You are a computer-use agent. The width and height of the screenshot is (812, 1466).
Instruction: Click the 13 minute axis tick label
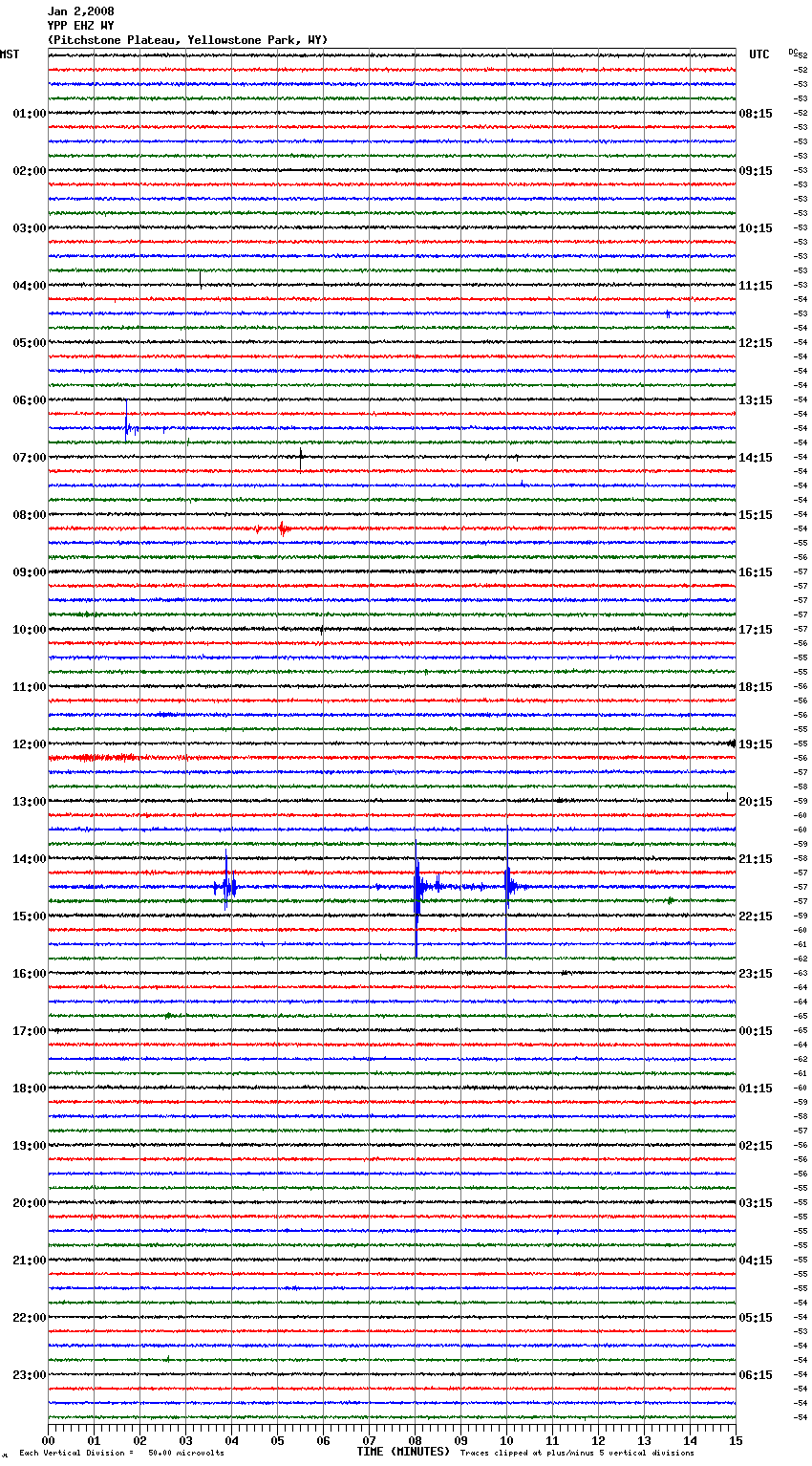[x=644, y=1440]
